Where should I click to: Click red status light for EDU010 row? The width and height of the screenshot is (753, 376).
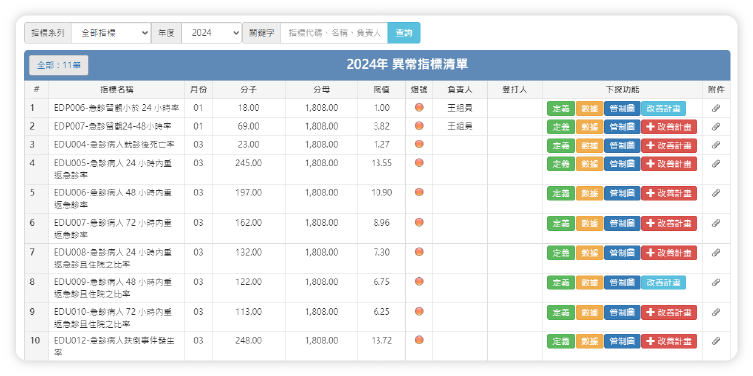[x=419, y=311]
